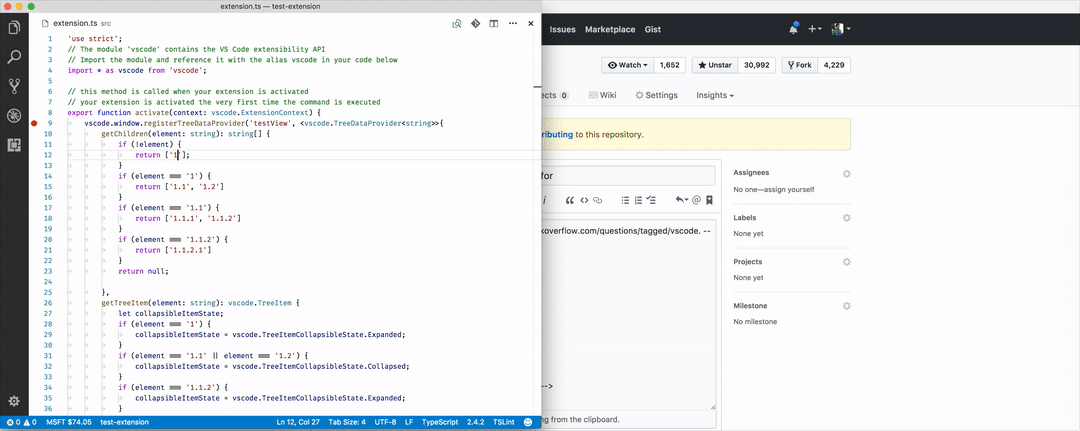The width and height of the screenshot is (1080, 431).
Task: Open the 4,229 forks count
Action: click(x=834, y=65)
